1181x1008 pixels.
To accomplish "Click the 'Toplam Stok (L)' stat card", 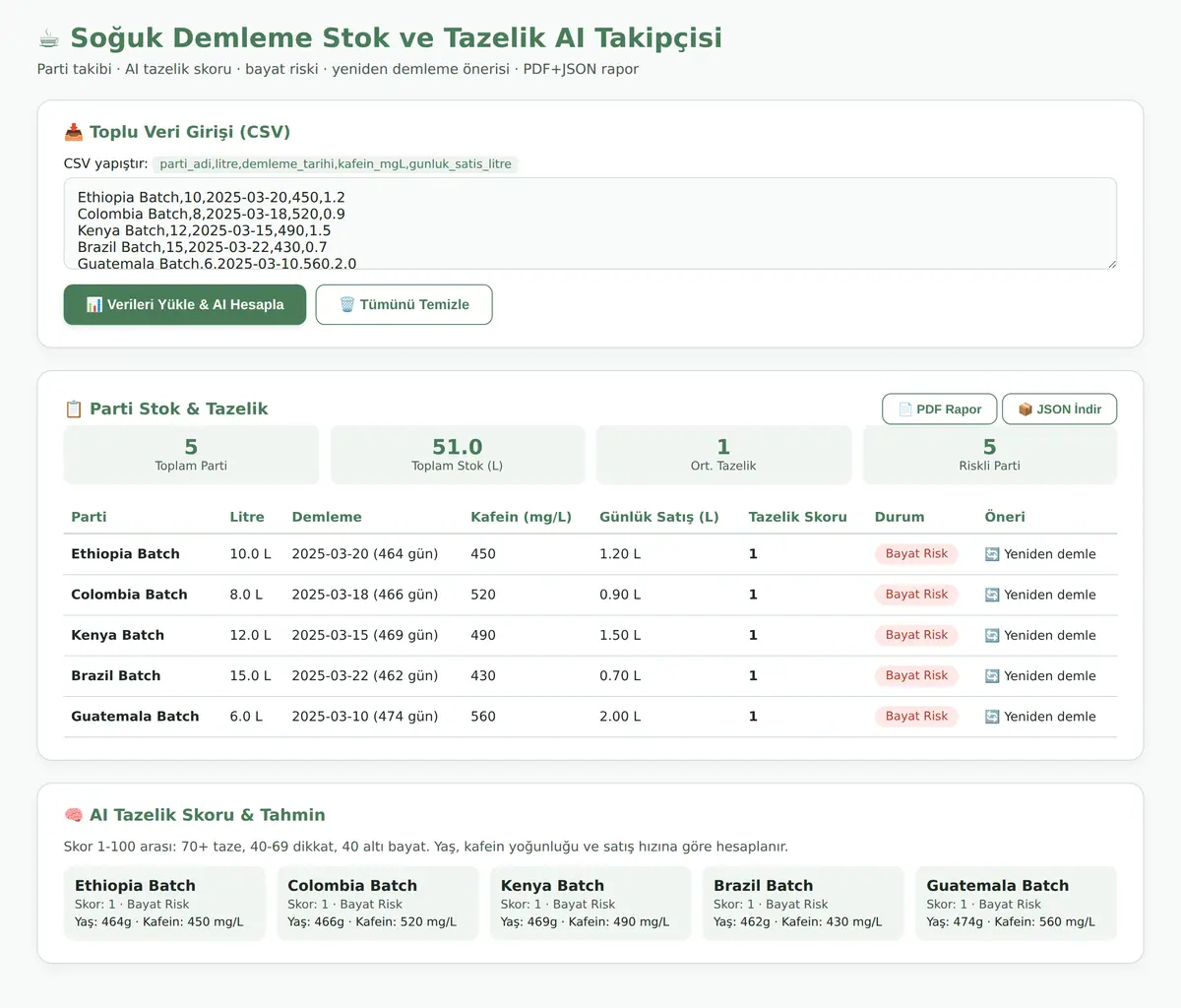I will [458, 455].
